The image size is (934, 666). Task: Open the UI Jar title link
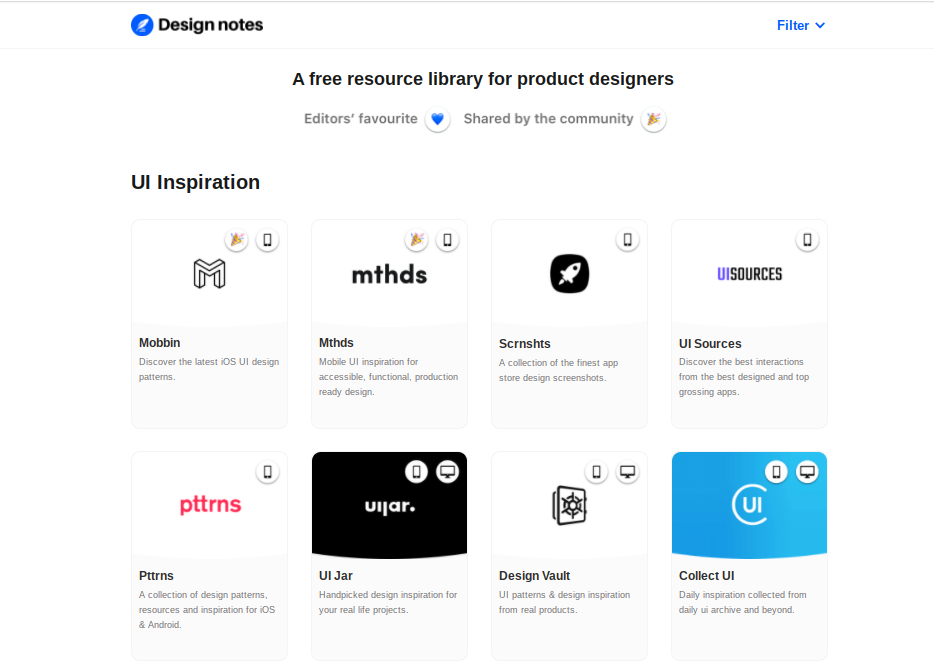[x=336, y=575]
